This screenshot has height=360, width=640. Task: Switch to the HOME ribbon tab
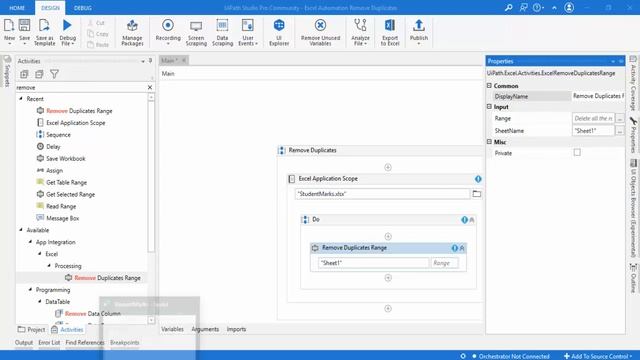[17, 8]
